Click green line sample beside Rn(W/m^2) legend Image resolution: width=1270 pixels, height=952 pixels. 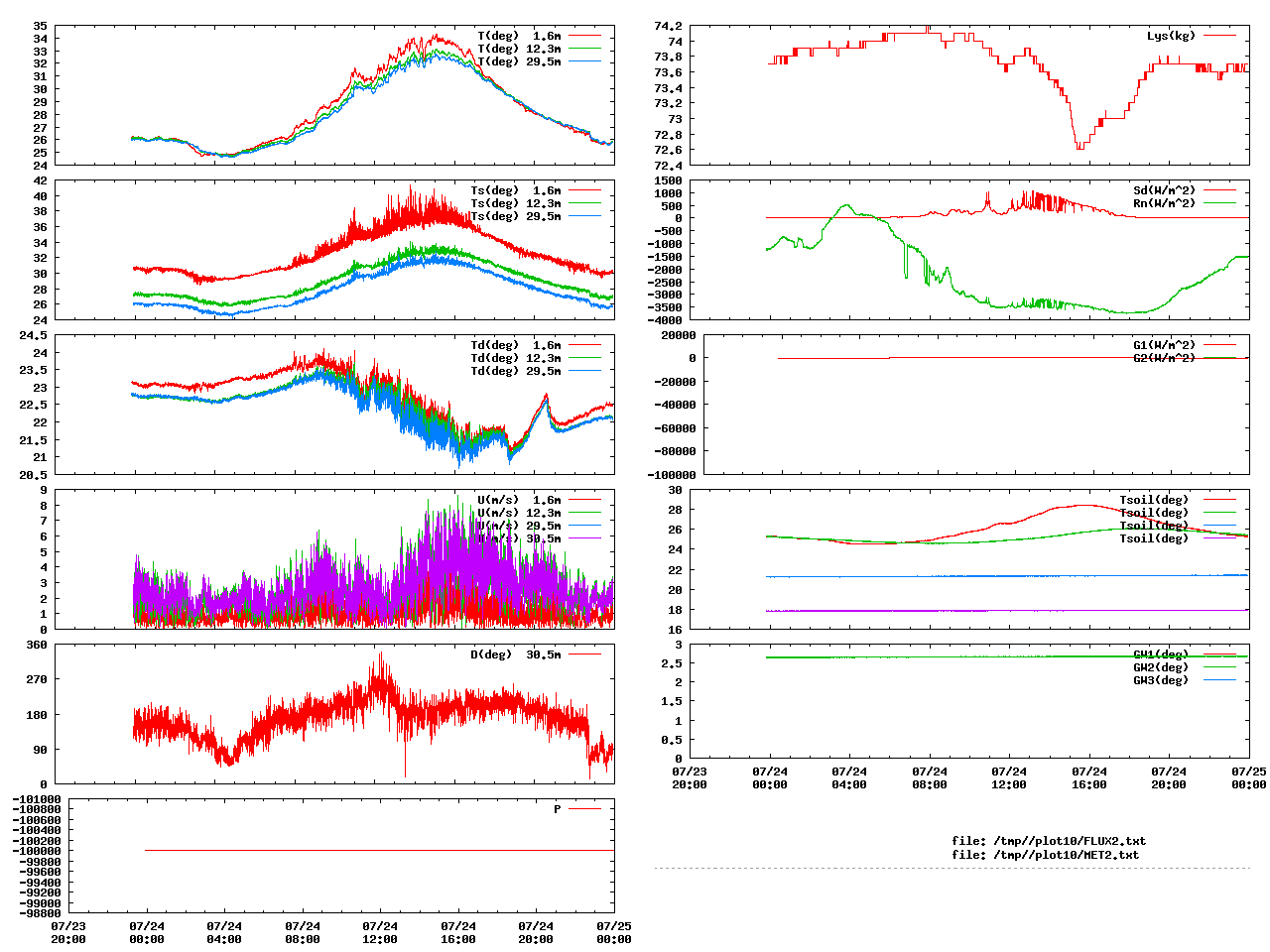(1219, 203)
